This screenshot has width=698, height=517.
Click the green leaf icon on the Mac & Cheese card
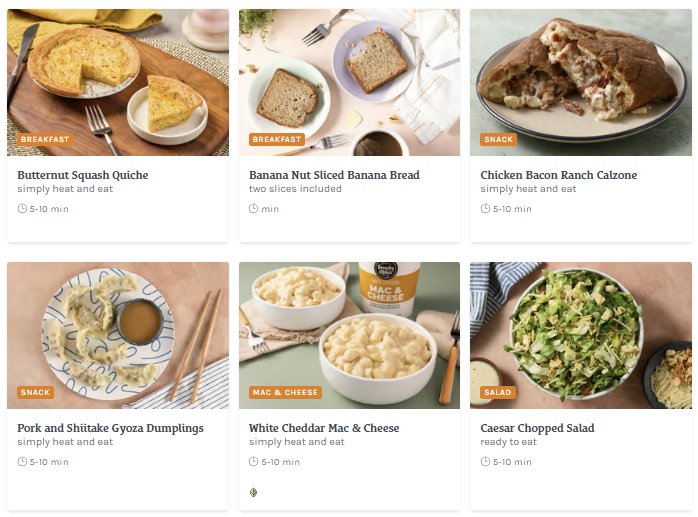click(x=254, y=492)
